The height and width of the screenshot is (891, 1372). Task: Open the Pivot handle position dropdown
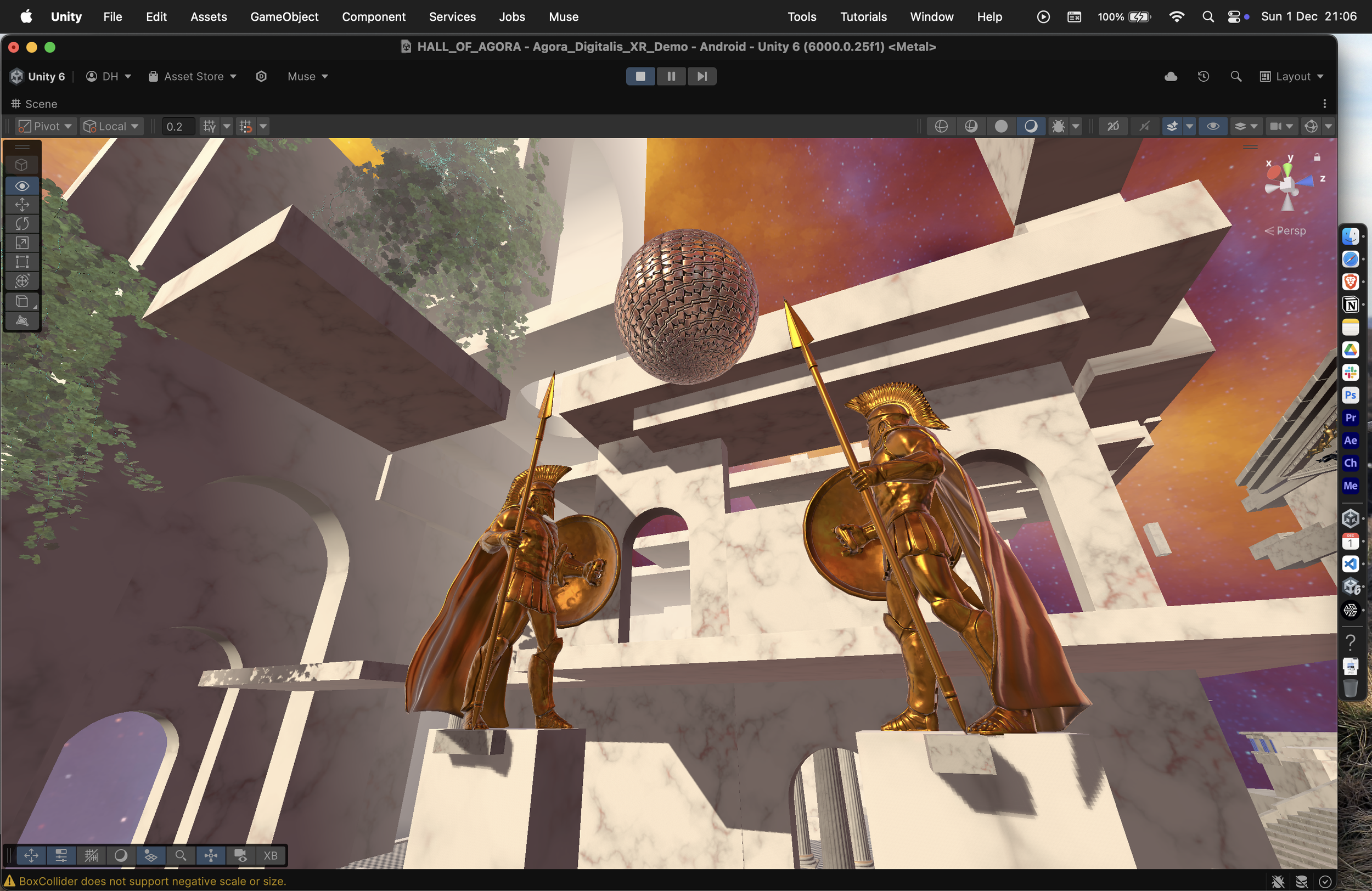[x=45, y=126]
